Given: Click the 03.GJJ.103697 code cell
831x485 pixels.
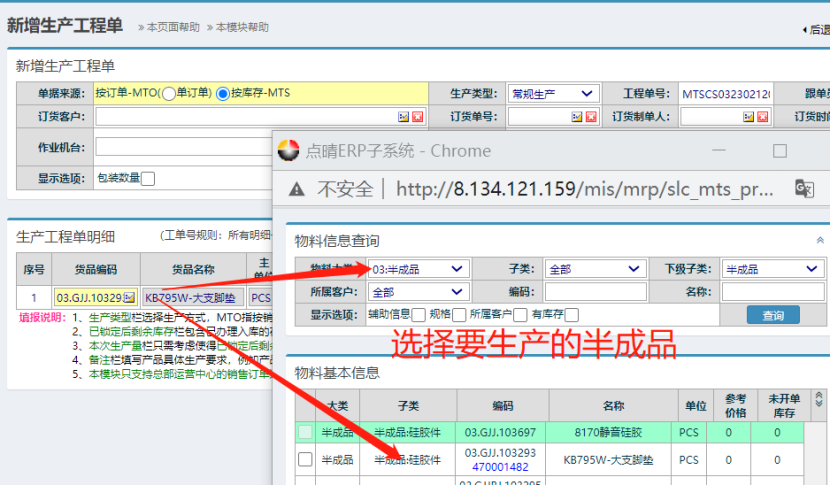Looking at the screenshot, I should [x=500, y=433].
